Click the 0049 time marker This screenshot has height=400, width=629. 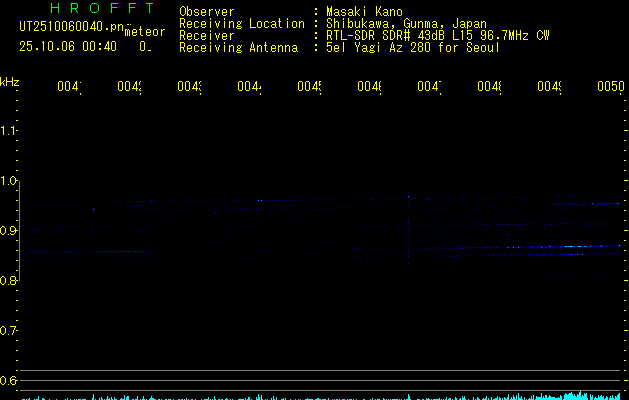point(549,86)
